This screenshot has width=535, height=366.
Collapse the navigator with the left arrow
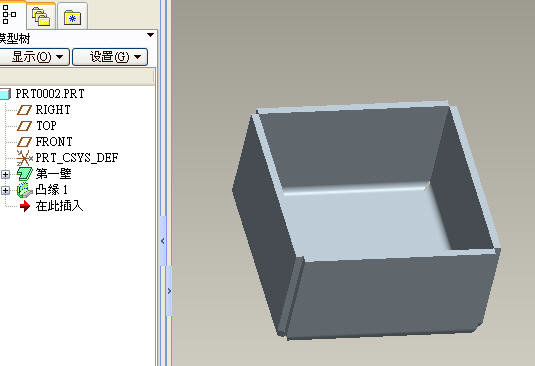[x=163, y=241]
